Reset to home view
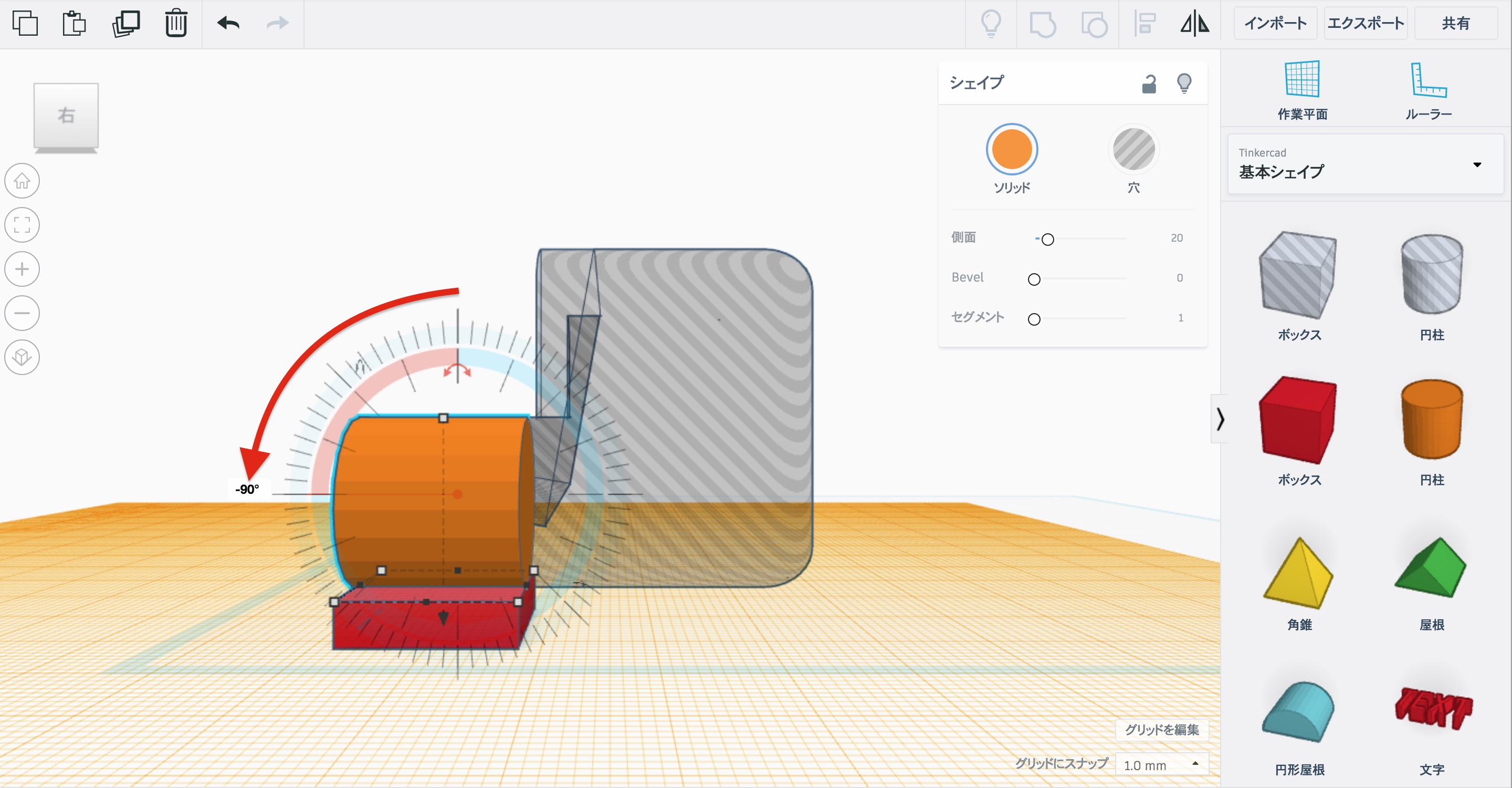 click(22, 180)
